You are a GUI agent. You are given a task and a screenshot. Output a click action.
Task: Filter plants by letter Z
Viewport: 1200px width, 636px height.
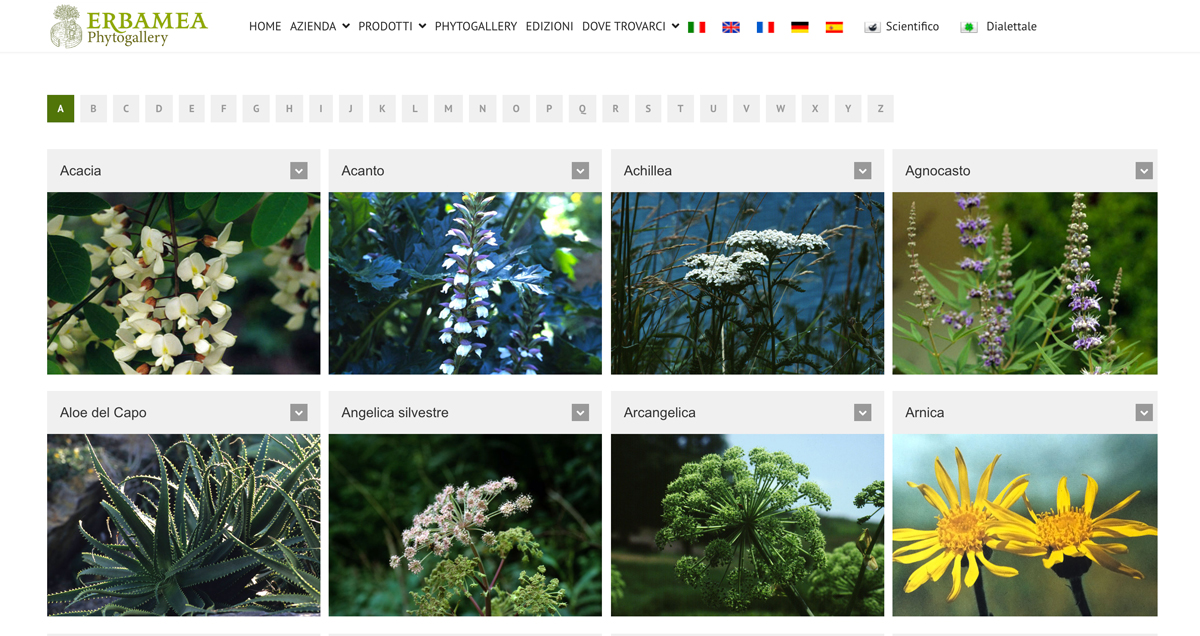point(880,108)
